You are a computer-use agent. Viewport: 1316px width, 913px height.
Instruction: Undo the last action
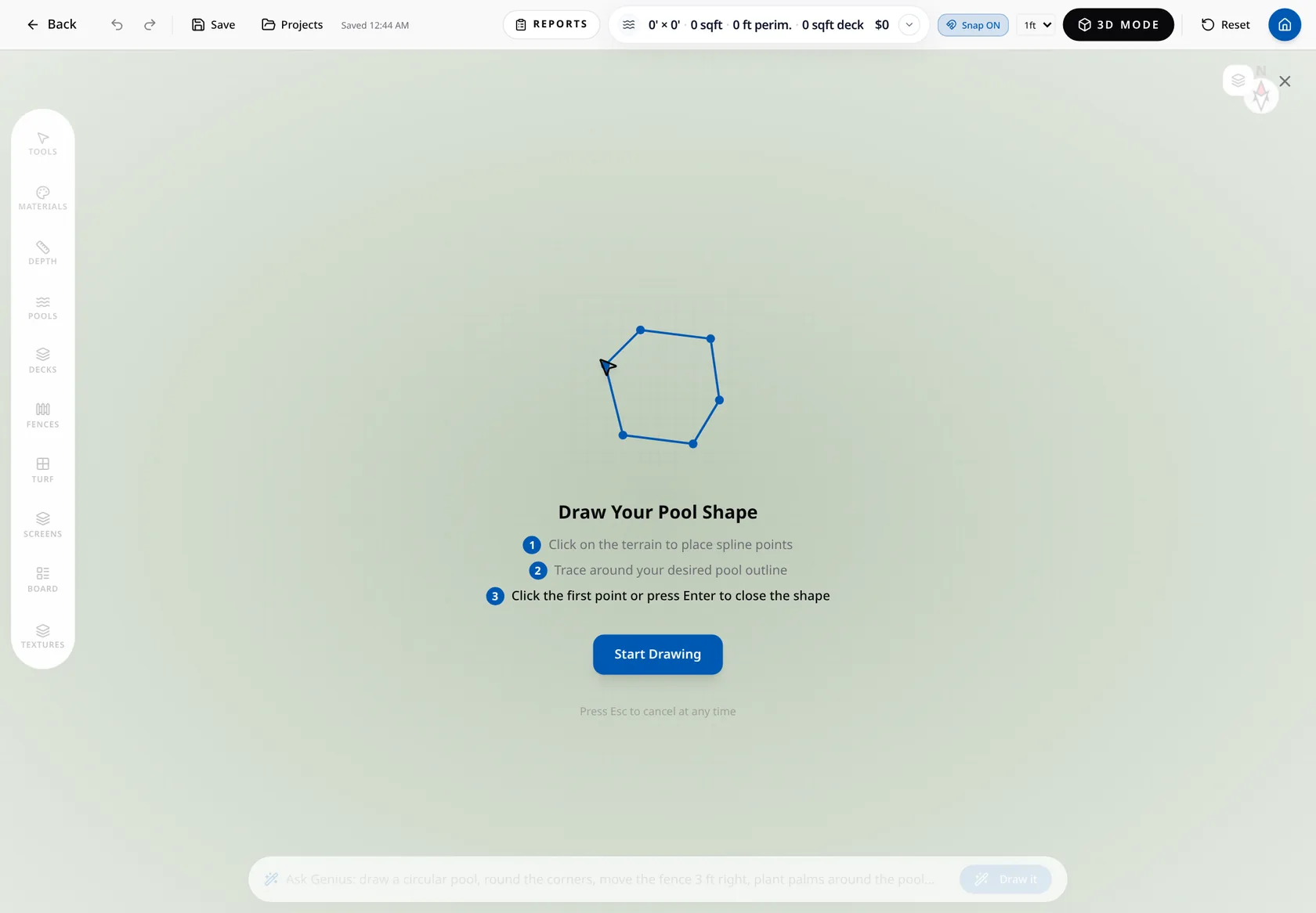tap(117, 25)
